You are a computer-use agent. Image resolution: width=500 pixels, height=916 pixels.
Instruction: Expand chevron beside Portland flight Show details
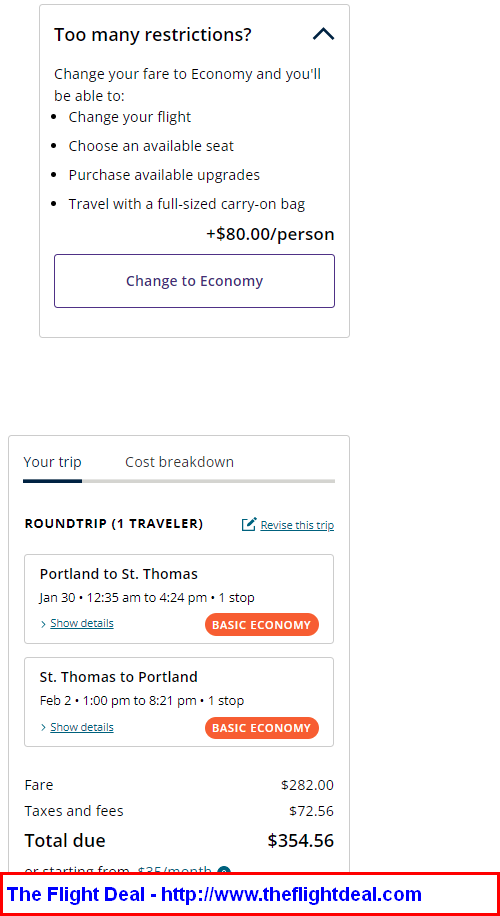tap(43, 624)
